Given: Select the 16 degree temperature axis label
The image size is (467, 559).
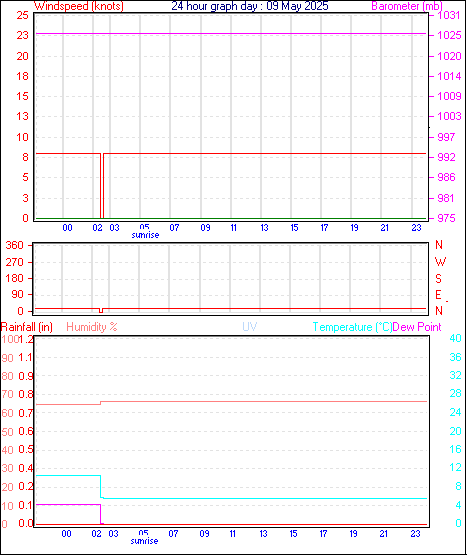Looking at the screenshot, I should tap(455, 449).
